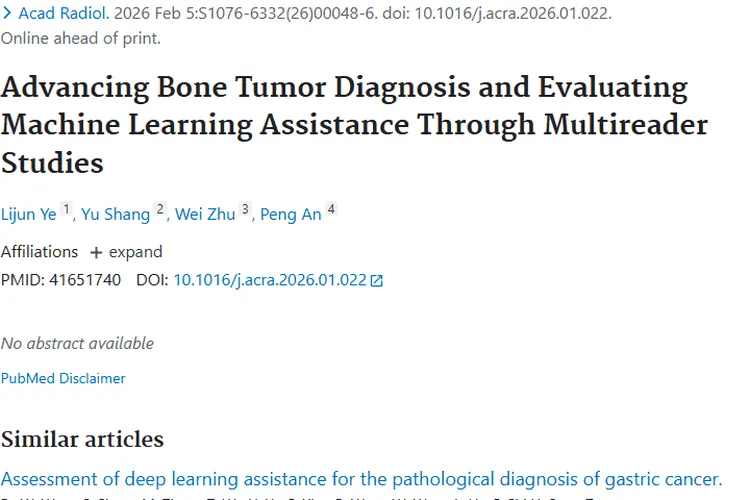Click the Similar articles heading
This screenshot has height=500, width=750.
pos(82,439)
